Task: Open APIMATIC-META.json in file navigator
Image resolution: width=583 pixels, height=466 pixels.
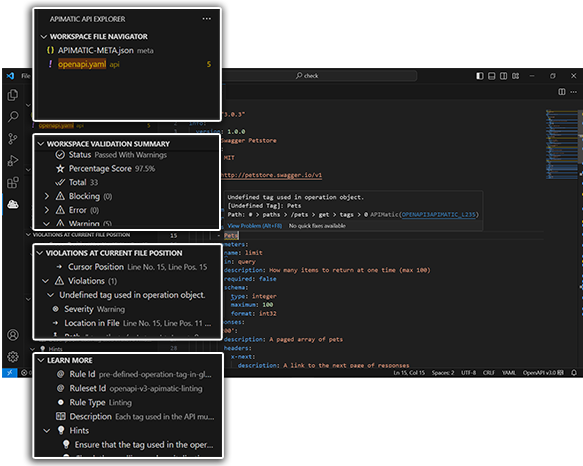Action: coord(126,50)
